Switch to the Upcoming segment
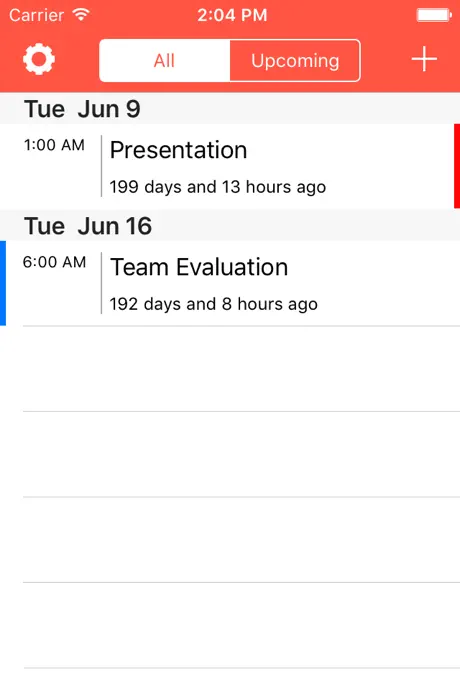The height and width of the screenshot is (690, 460). pos(295,61)
